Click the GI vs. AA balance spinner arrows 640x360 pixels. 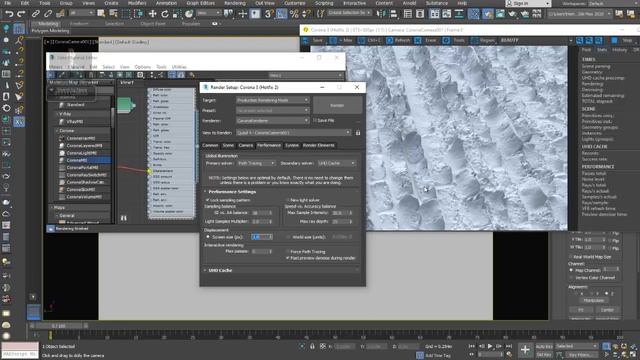pyautogui.click(x=270, y=213)
